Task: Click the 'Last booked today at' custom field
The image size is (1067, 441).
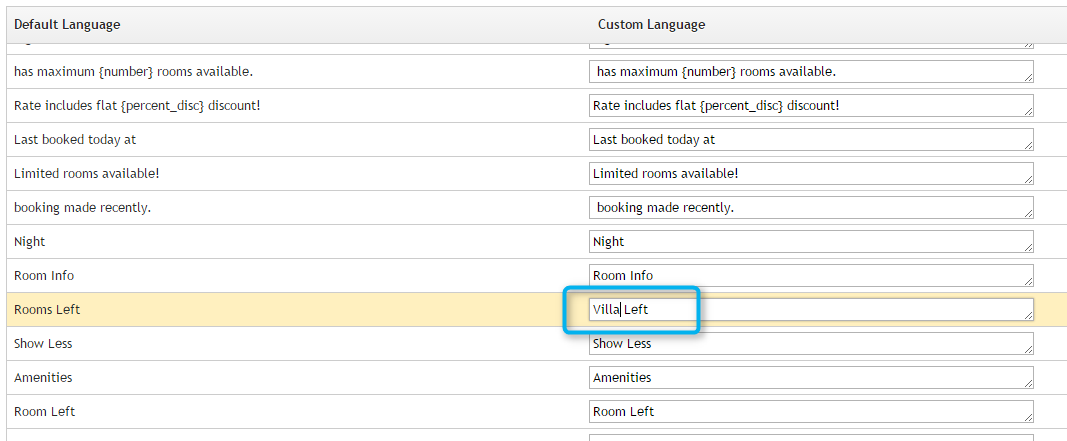Action: click(810, 140)
